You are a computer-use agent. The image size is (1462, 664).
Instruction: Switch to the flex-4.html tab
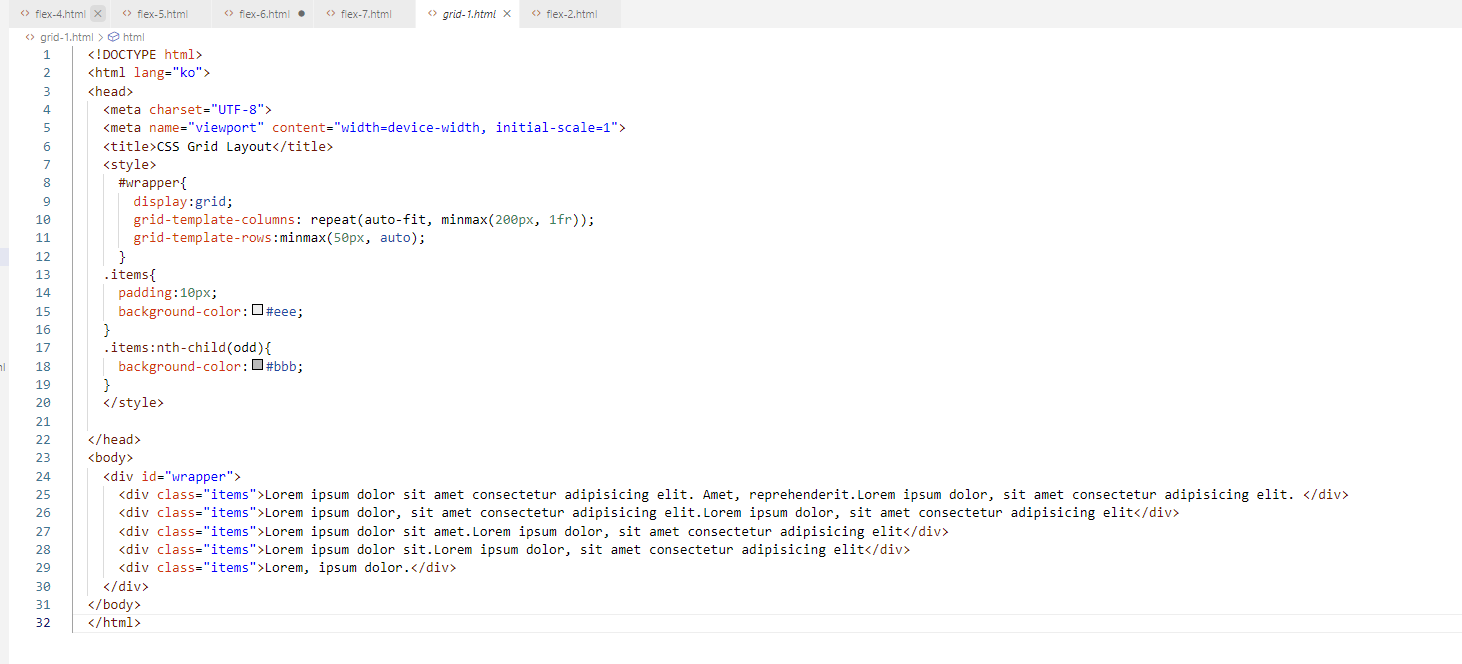pos(60,14)
